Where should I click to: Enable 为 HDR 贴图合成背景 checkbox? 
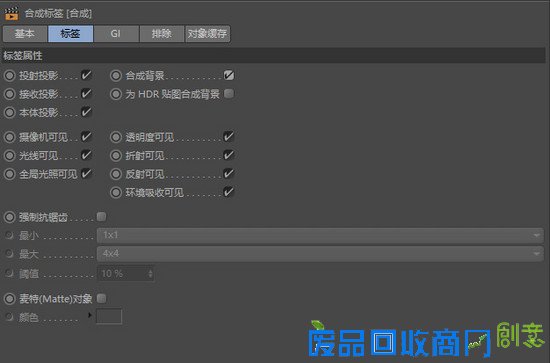pos(229,94)
